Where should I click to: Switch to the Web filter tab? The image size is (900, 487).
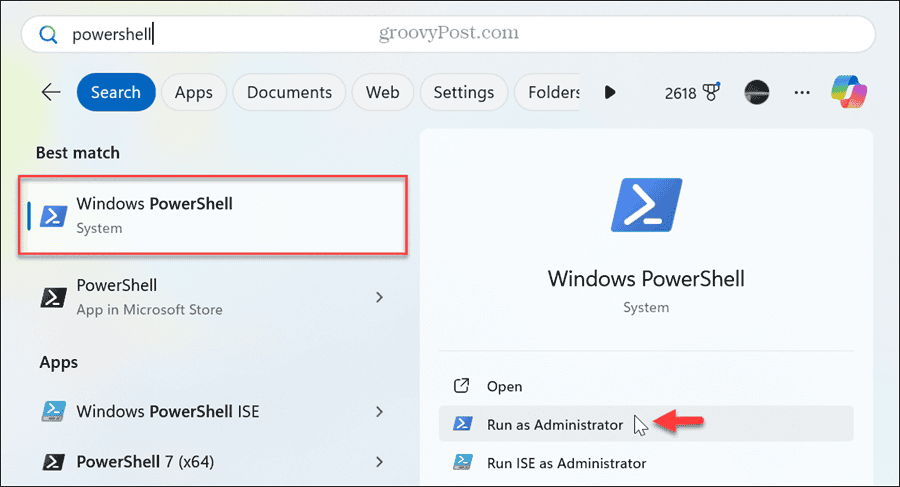tap(382, 92)
